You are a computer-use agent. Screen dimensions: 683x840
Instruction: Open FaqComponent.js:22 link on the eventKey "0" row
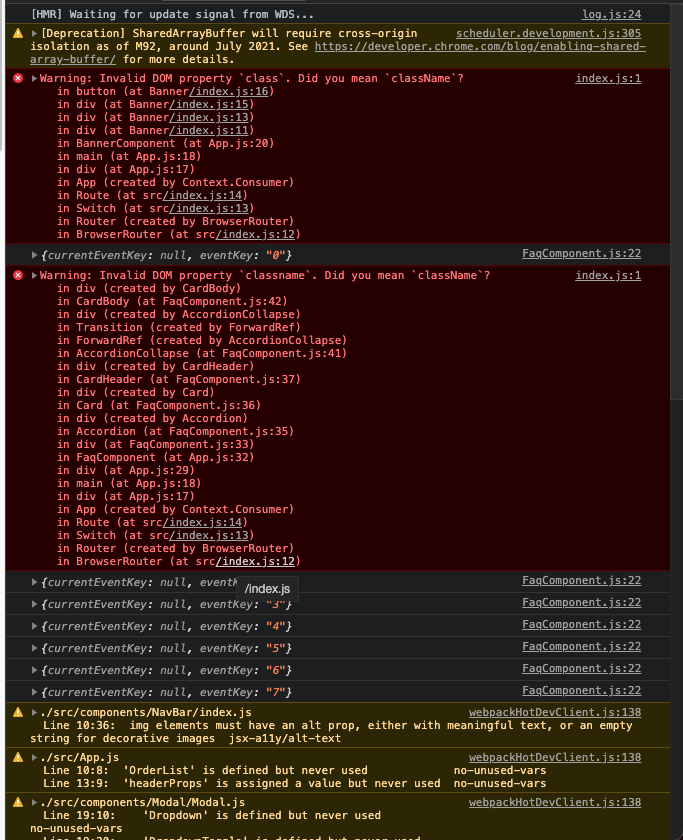(581, 253)
